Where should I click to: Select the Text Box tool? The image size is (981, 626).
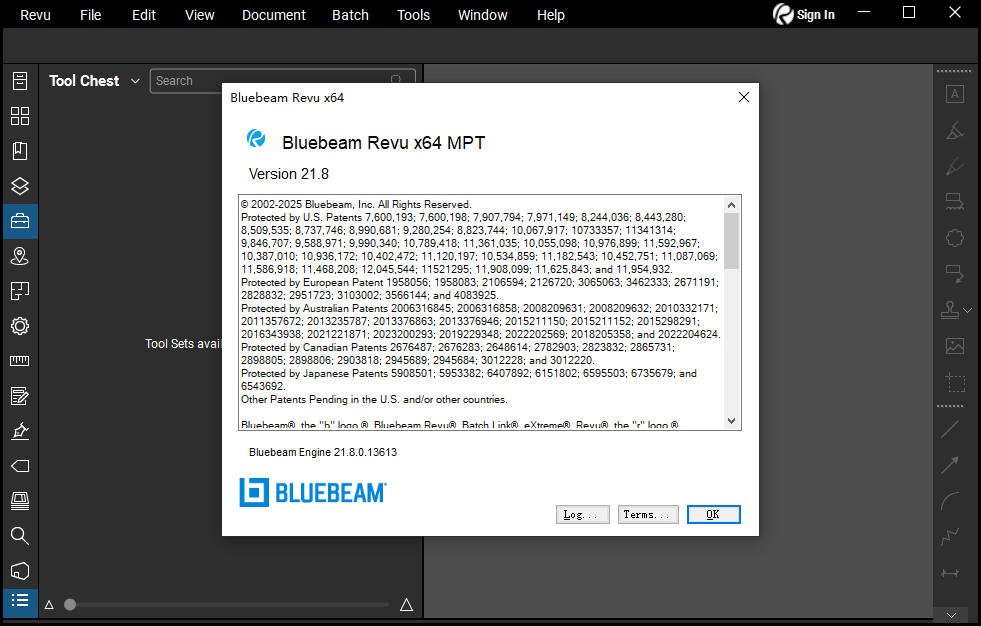(x=955, y=94)
